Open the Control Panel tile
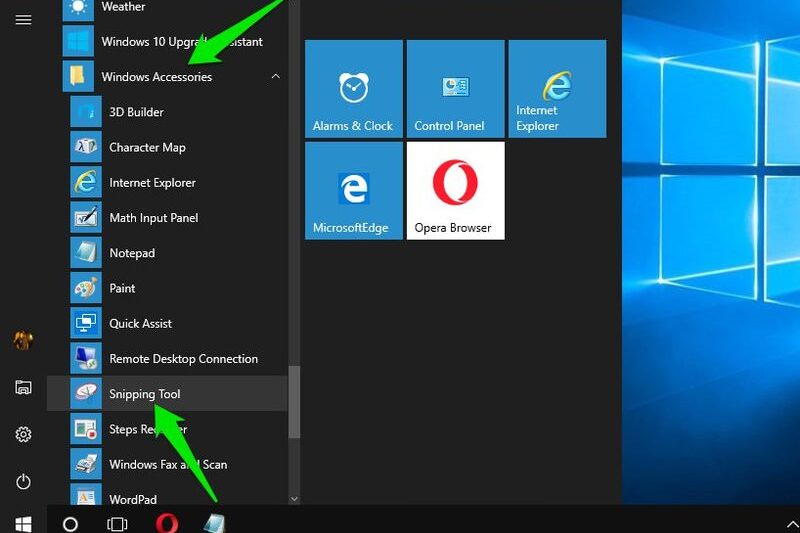Image resolution: width=800 pixels, height=533 pixels. point(456,89)
